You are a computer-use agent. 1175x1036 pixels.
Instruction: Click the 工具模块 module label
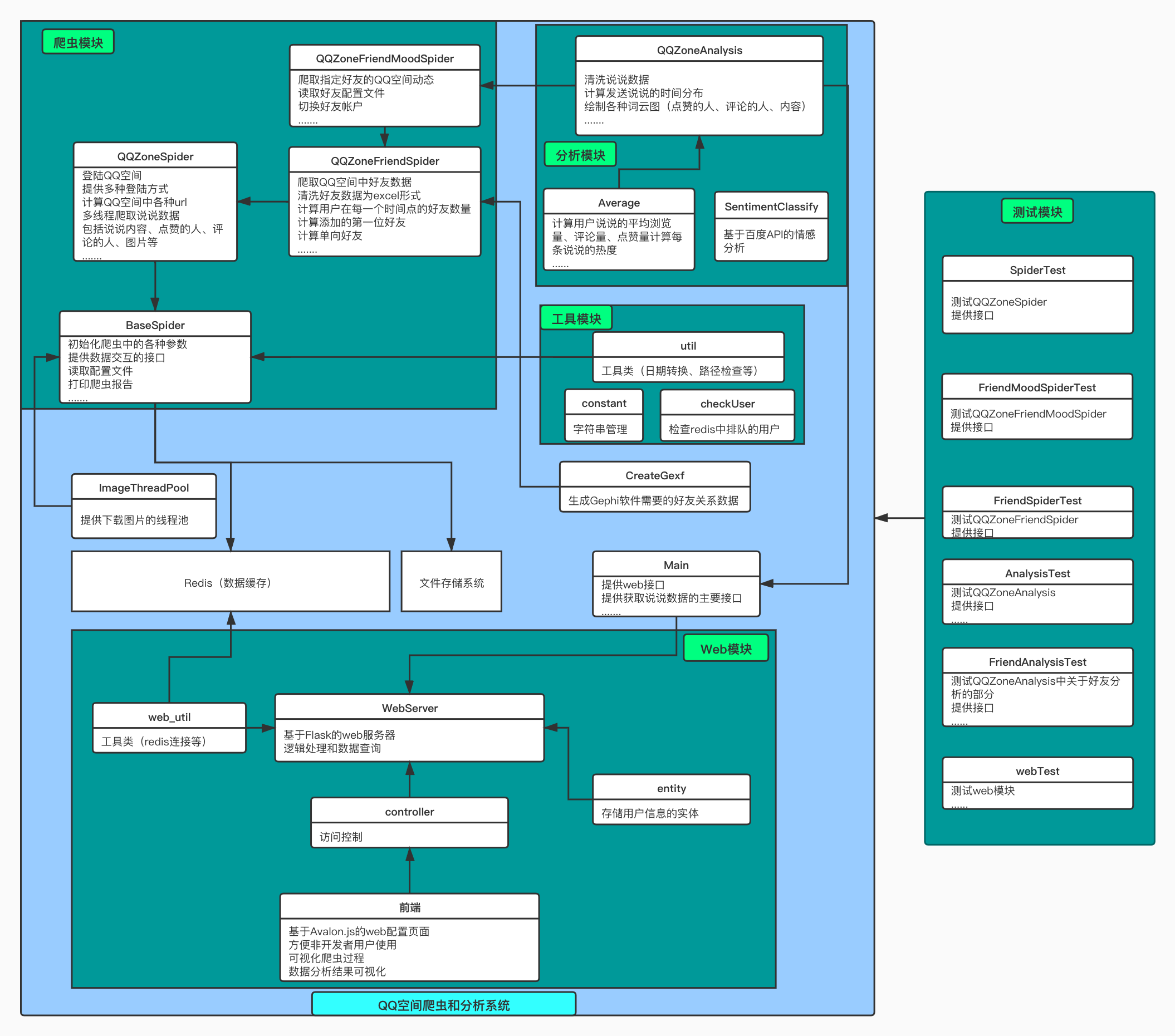point(576,319)
